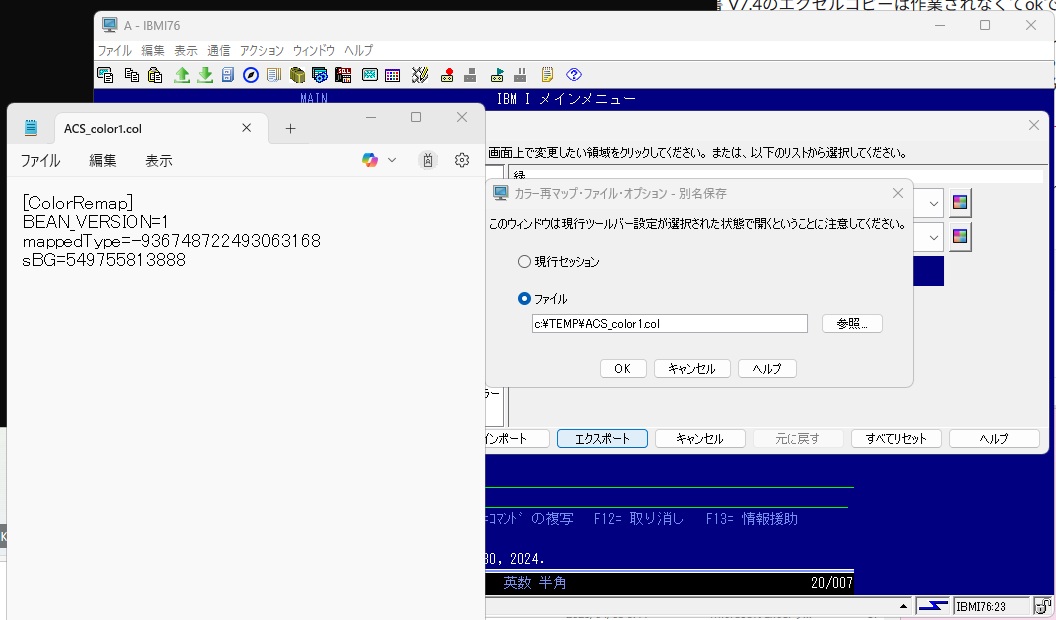Click the 参照 button to browse files
This screenshot has width=1056, height=620.
tap(851, 323)
